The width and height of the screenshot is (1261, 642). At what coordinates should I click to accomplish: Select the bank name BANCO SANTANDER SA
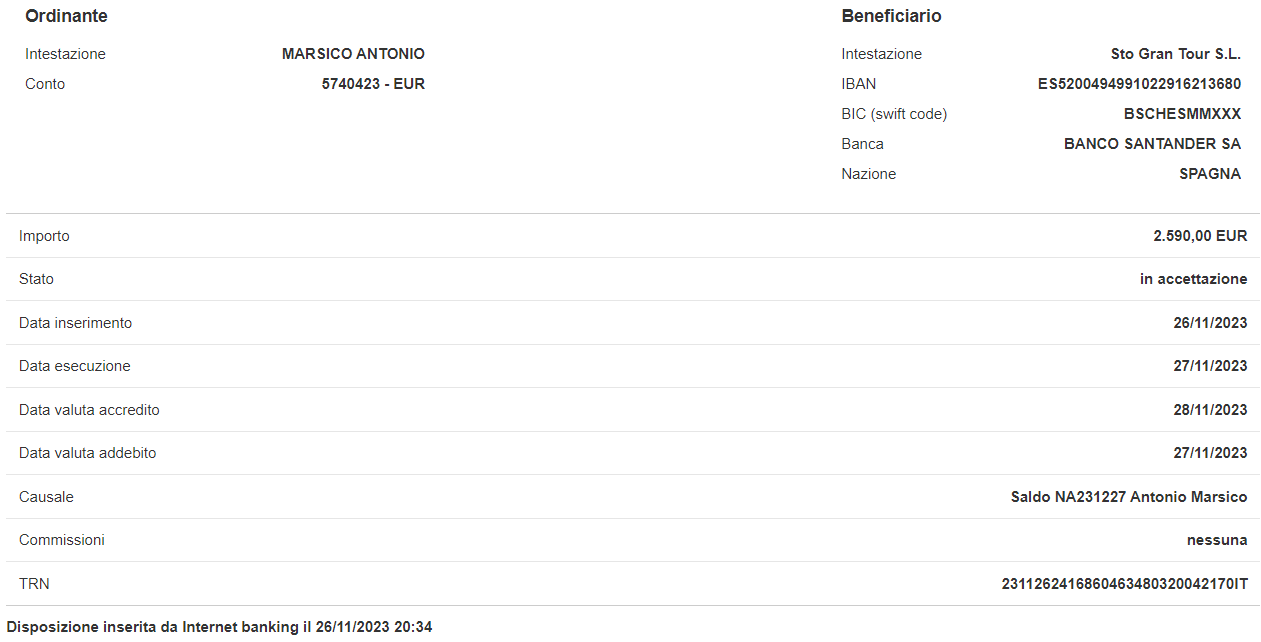[x=1152, y=144]
